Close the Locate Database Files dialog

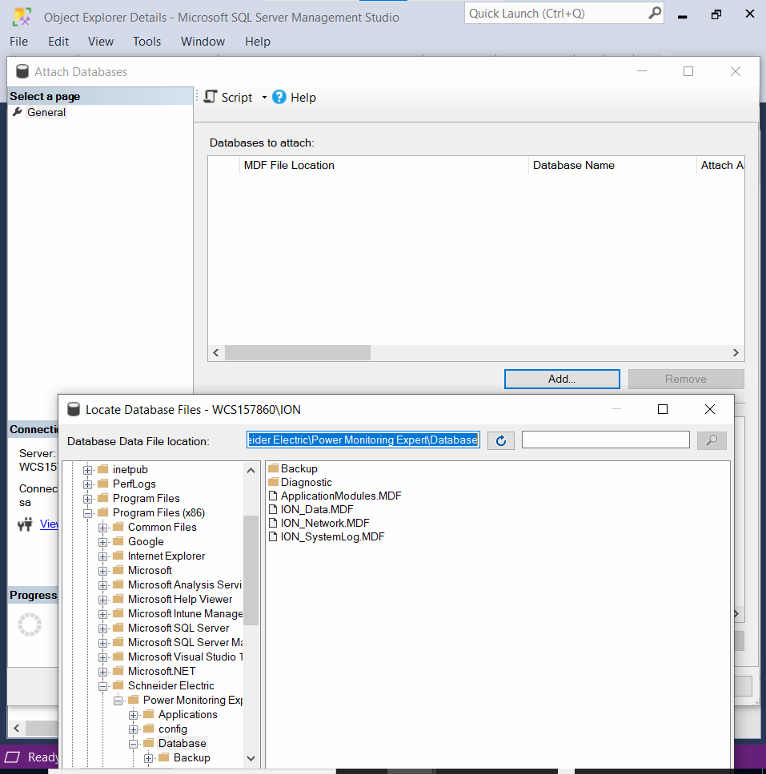tap(710, 409)
